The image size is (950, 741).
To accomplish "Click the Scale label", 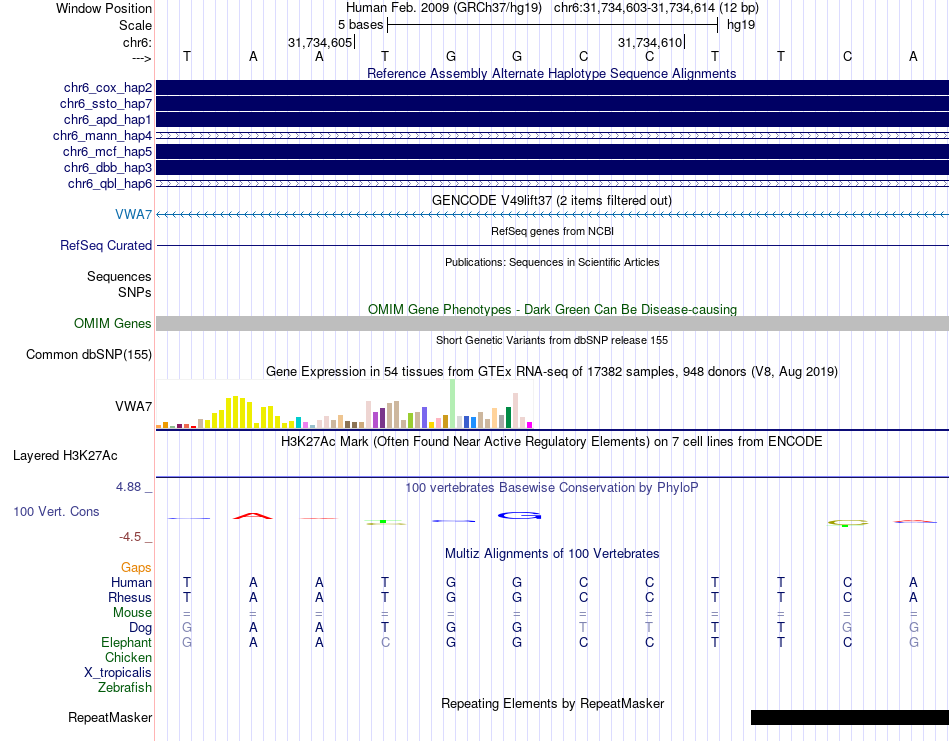I will tap(136, 25).
